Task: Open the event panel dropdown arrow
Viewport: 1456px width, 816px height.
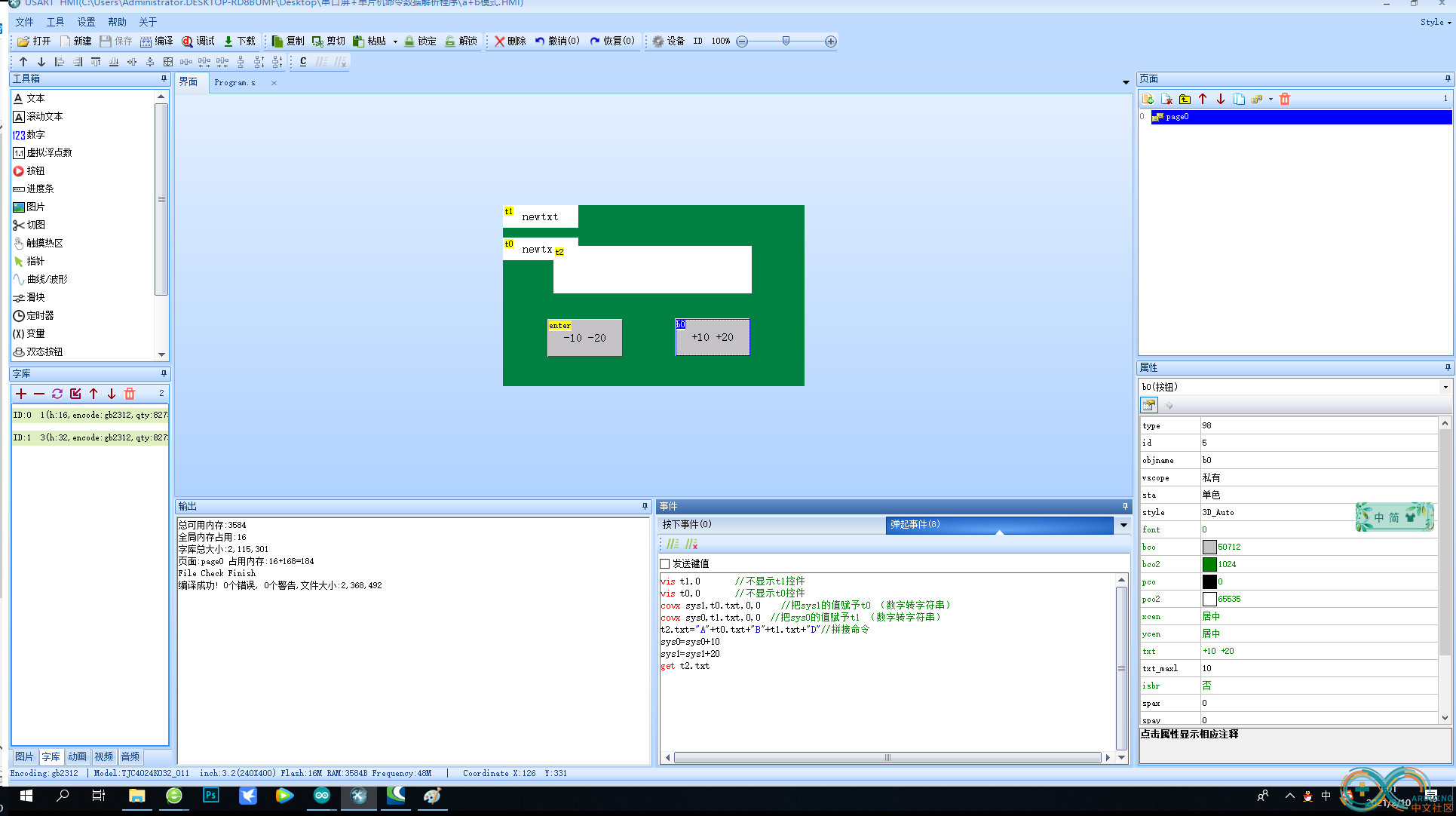Action: (x=1123, y=525)
